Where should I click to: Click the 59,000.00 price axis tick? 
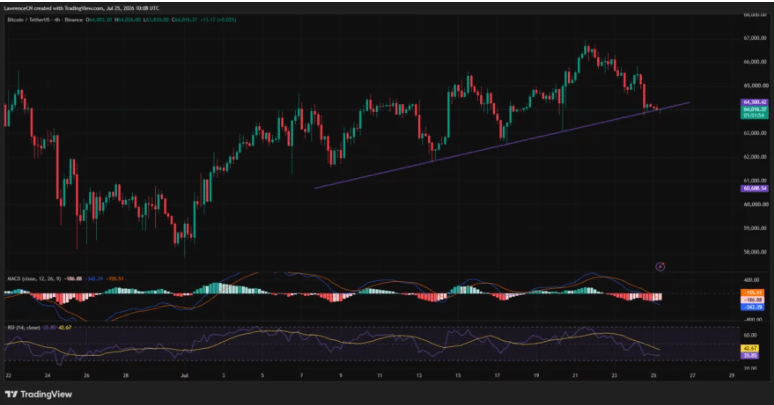click(755, 228)
